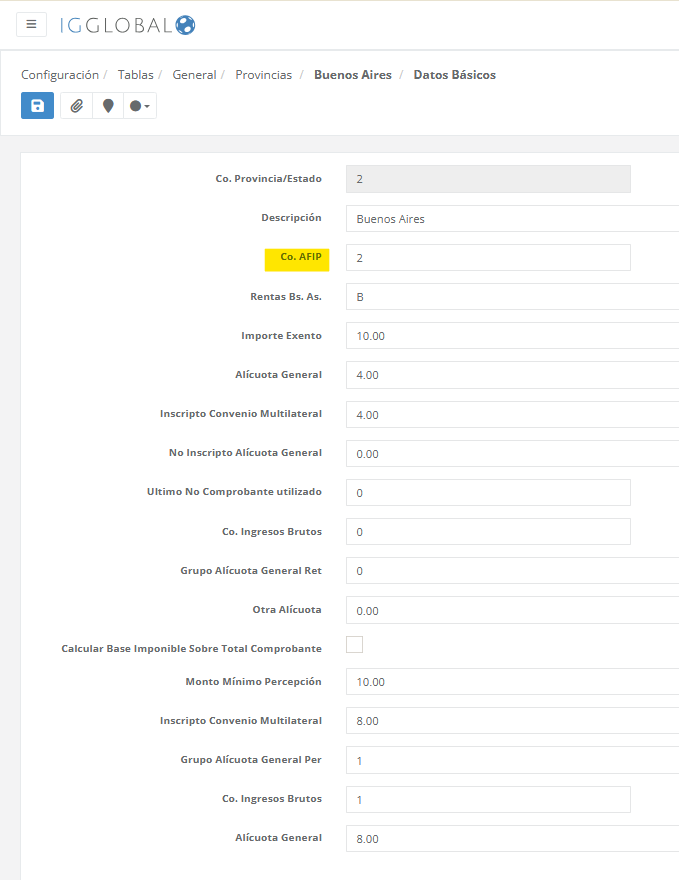The width and height of the screenshot is (679, 880).
Task: Open attachments with the paperclip icon
Action: click(77, 106)
